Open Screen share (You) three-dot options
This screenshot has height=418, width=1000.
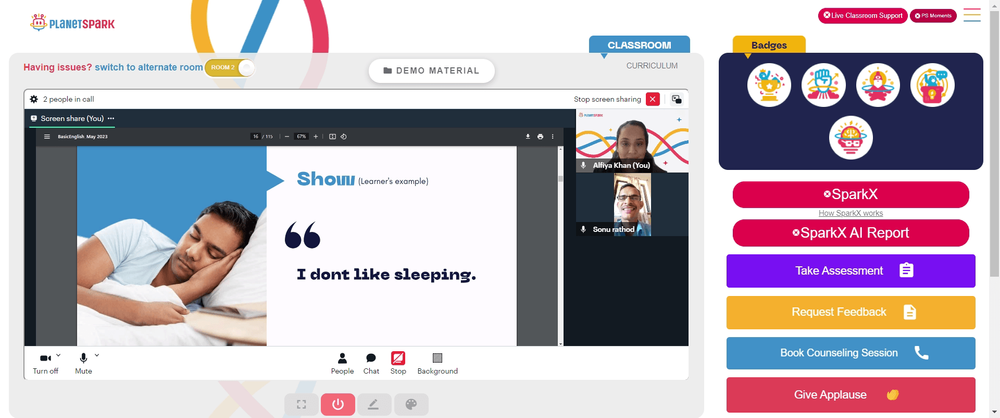click(111, 118)
